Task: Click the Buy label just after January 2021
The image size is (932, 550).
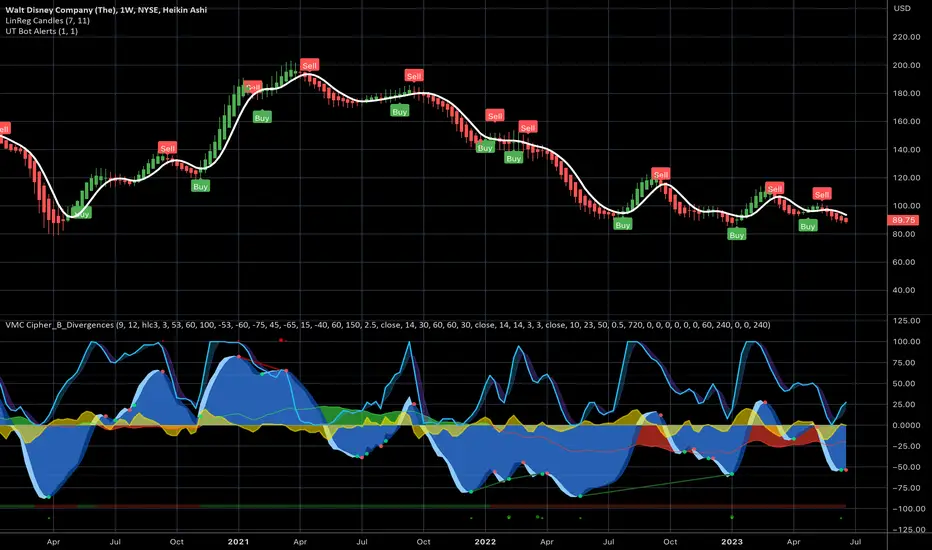Action: point(262,117)
